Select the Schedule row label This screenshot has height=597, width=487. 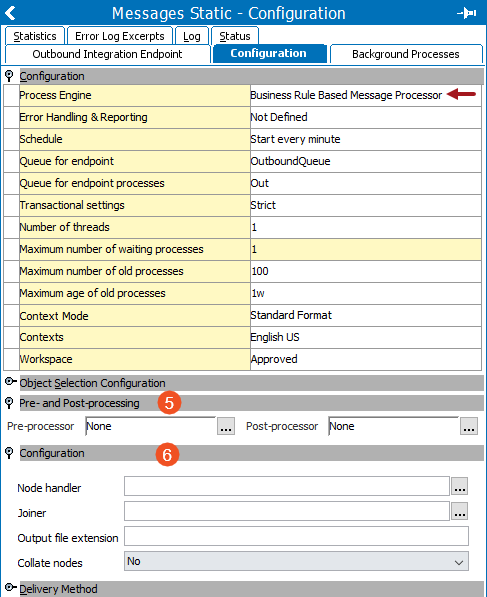pyautogui.click(x=41, y=139)
